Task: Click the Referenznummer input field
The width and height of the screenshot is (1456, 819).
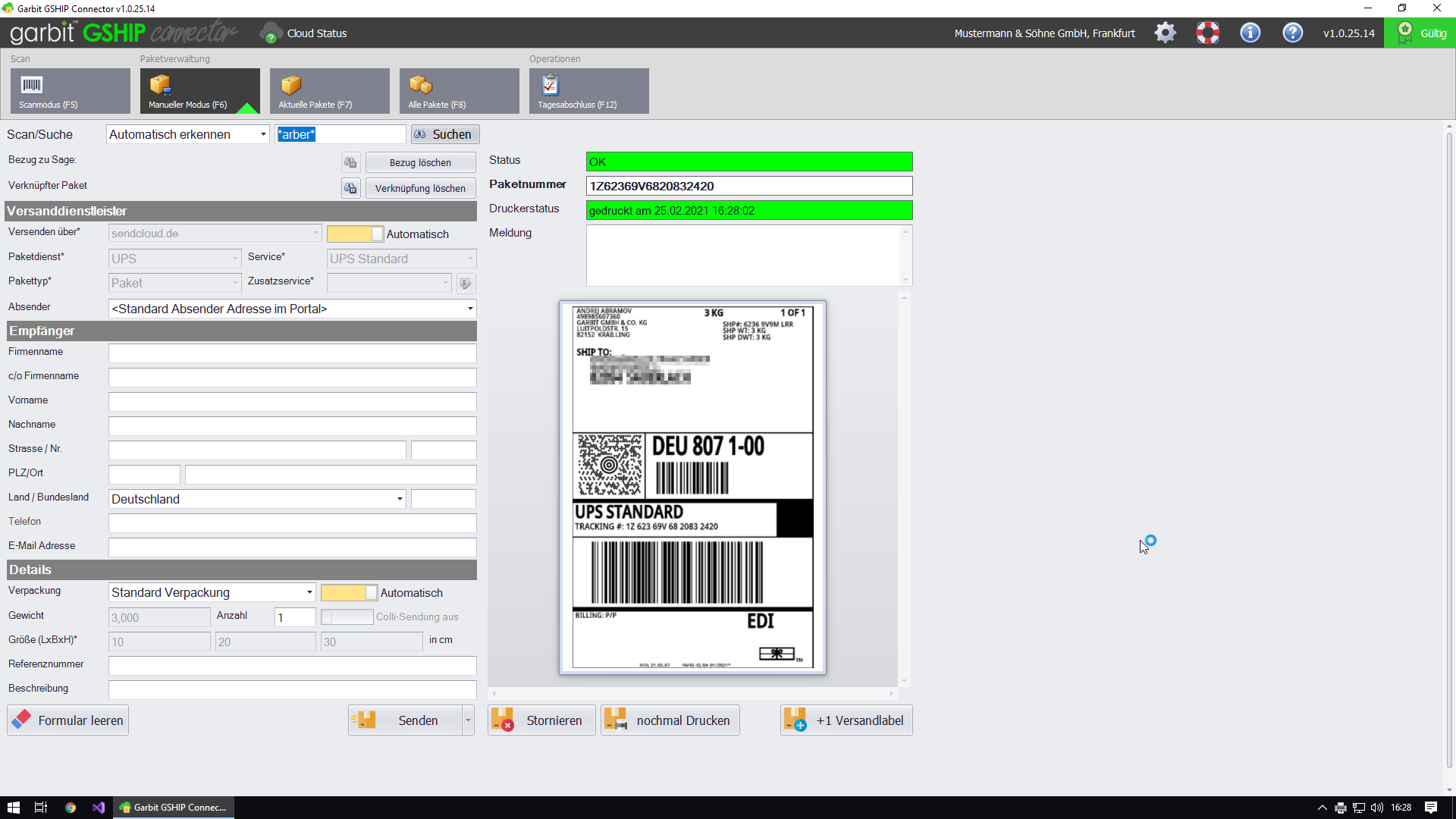Action: click(x=293, y=666)
